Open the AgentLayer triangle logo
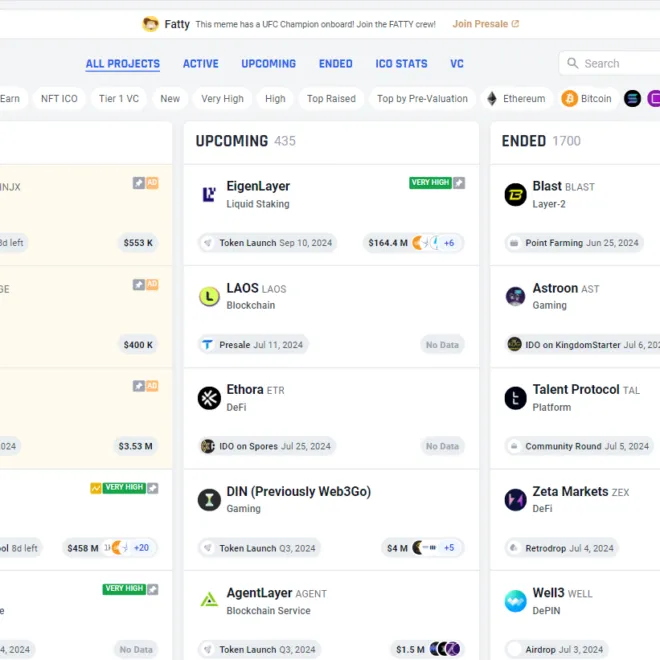The height and width of the screenshot is (660, 660). 209,600
